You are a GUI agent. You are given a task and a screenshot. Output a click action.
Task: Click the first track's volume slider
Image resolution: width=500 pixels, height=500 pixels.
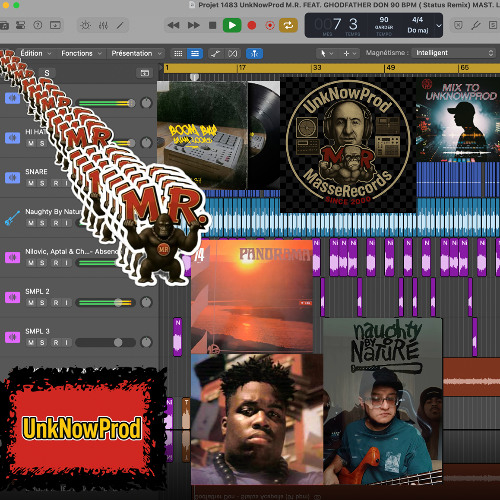point(105,103)
